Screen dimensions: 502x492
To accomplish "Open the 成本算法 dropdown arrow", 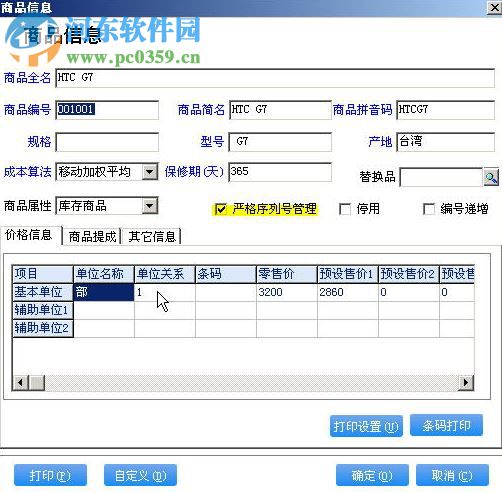I will (x=150, y=172).
